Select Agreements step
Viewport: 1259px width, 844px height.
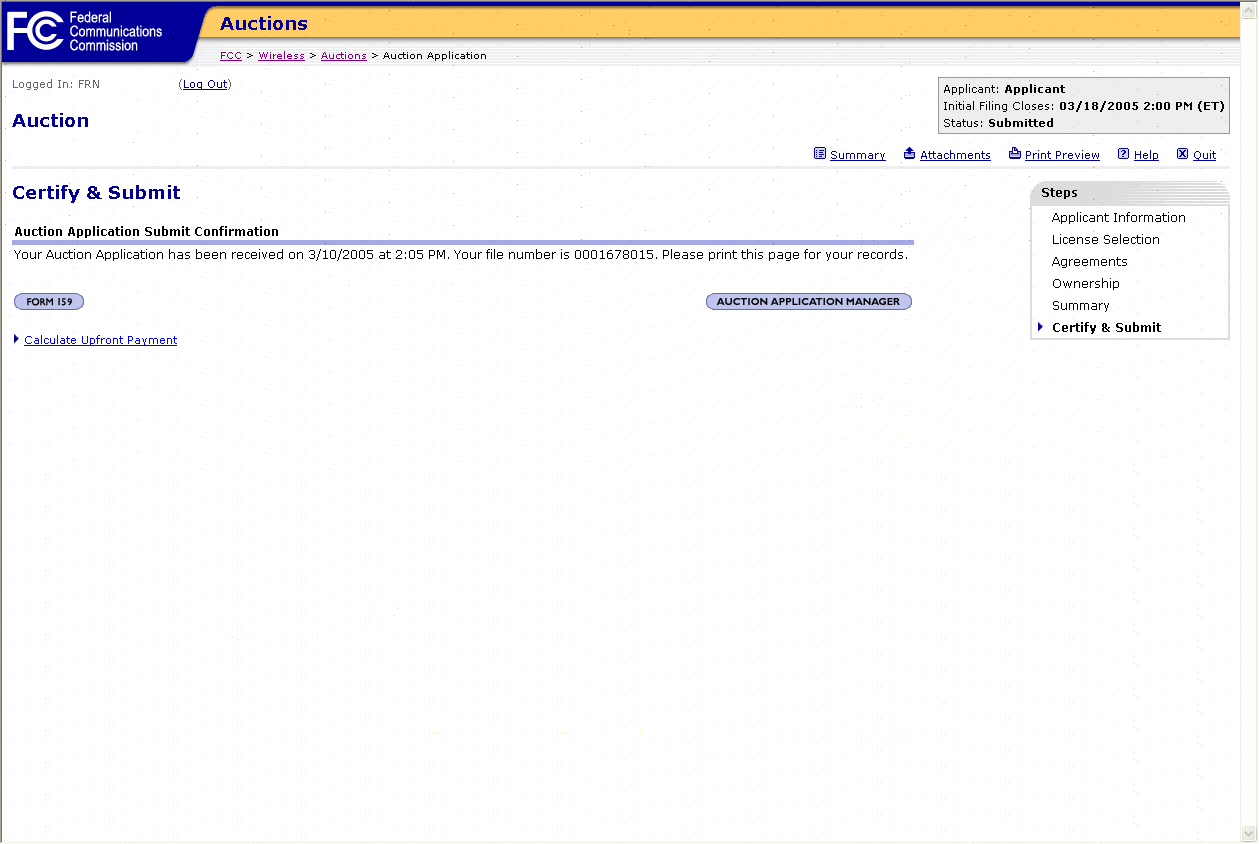coord(1090,261)
